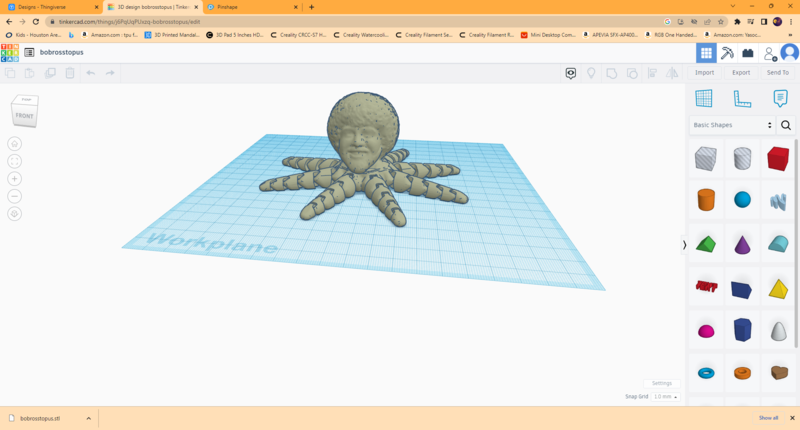Open the Tinkercad logo dashboard
Viewport: 800px width, 430px height.
[9, 52]
